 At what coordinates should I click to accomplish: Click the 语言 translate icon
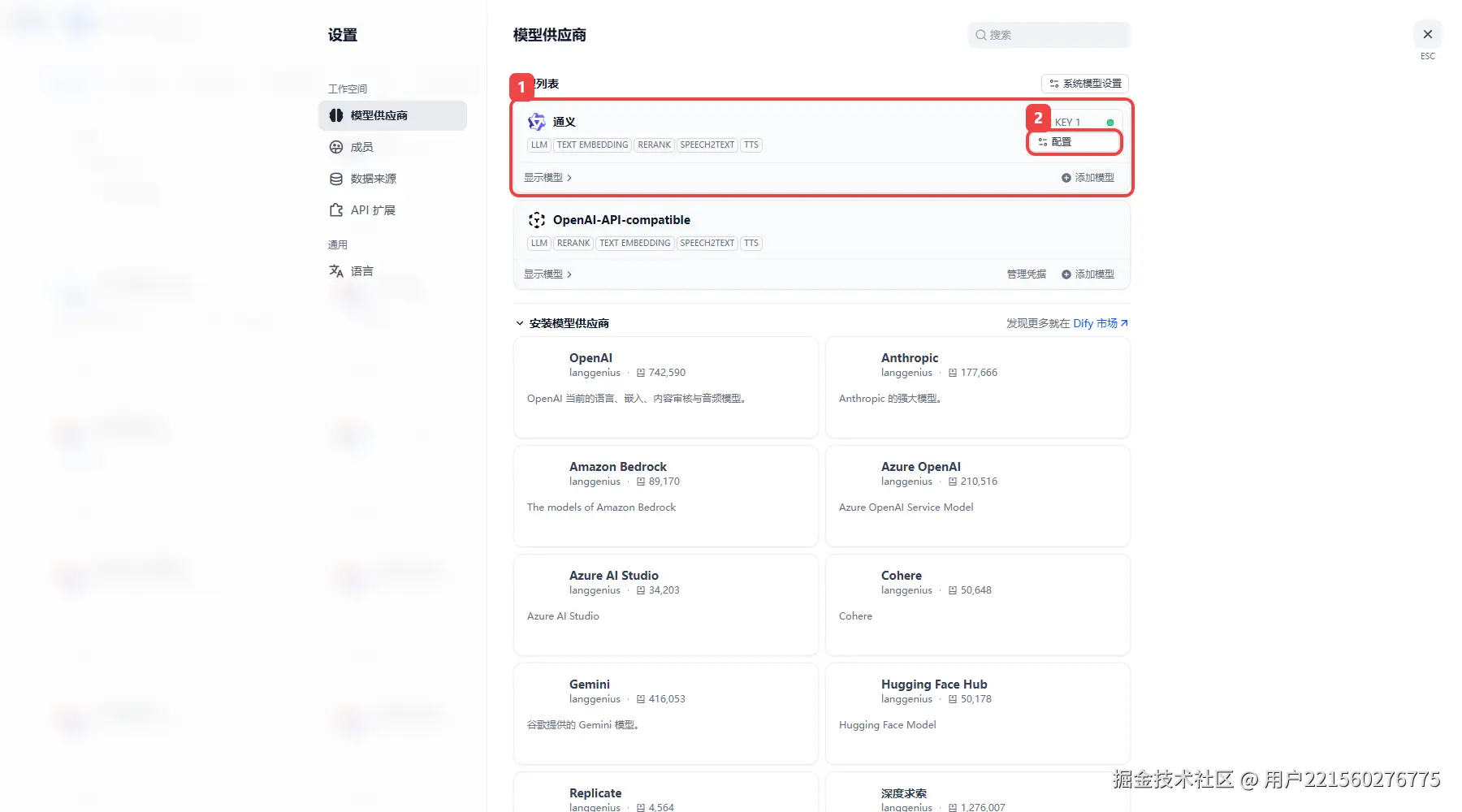[x=336, y=271]
